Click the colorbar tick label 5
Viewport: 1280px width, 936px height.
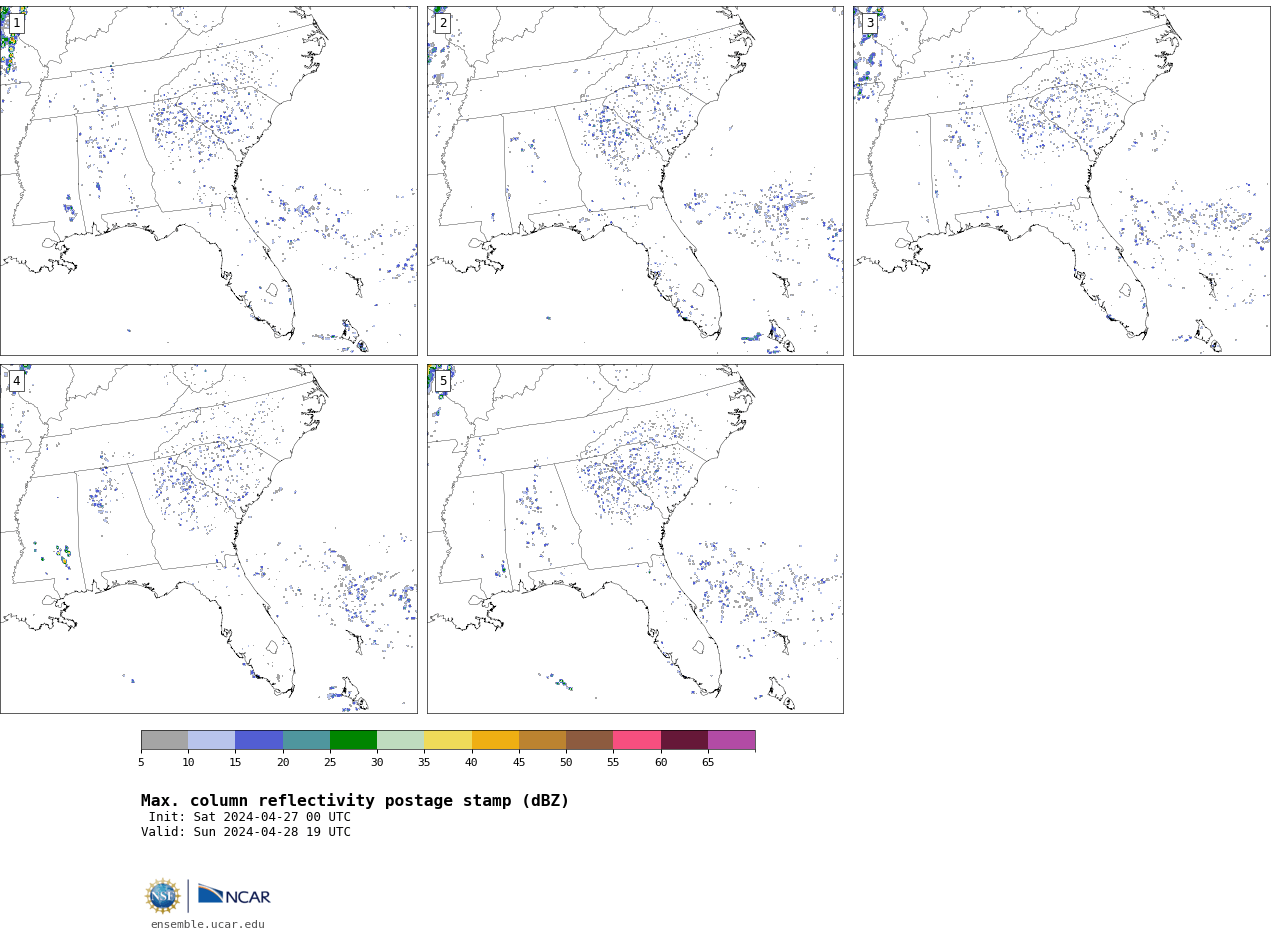coord(141,763)
